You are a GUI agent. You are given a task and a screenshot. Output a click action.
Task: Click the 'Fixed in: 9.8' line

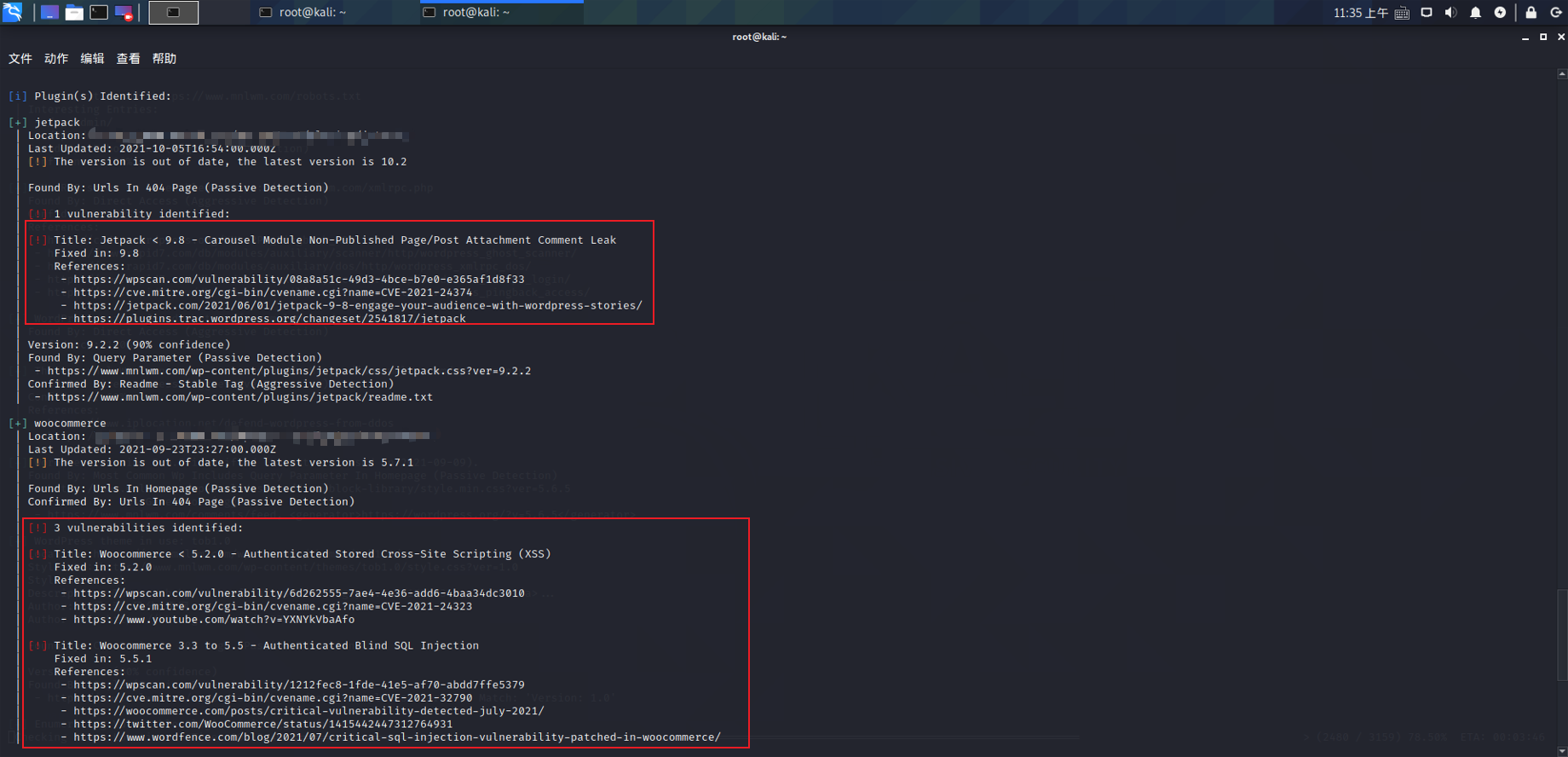tap(96, 253)
